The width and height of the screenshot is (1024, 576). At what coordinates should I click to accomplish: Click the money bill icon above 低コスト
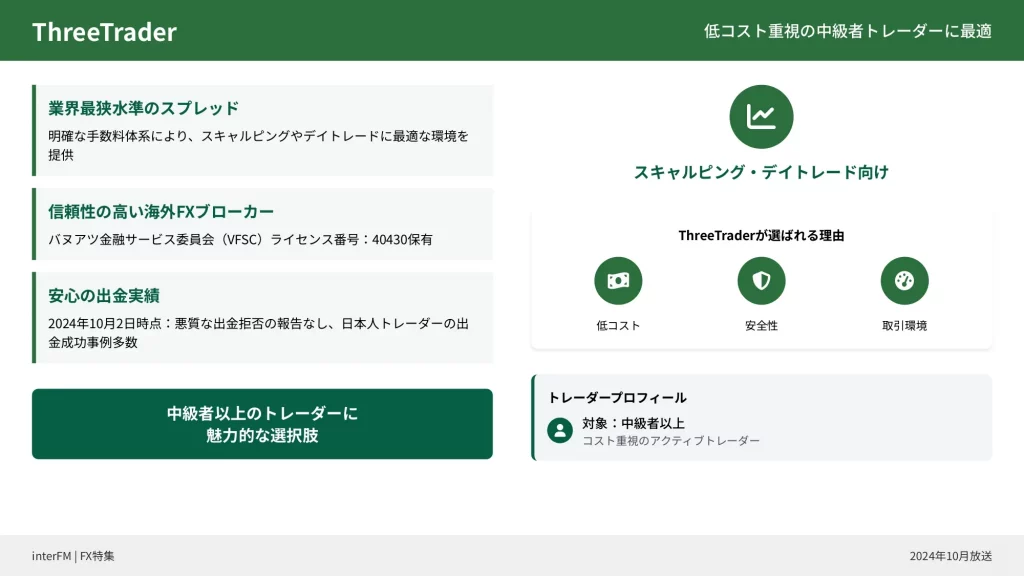618,281
